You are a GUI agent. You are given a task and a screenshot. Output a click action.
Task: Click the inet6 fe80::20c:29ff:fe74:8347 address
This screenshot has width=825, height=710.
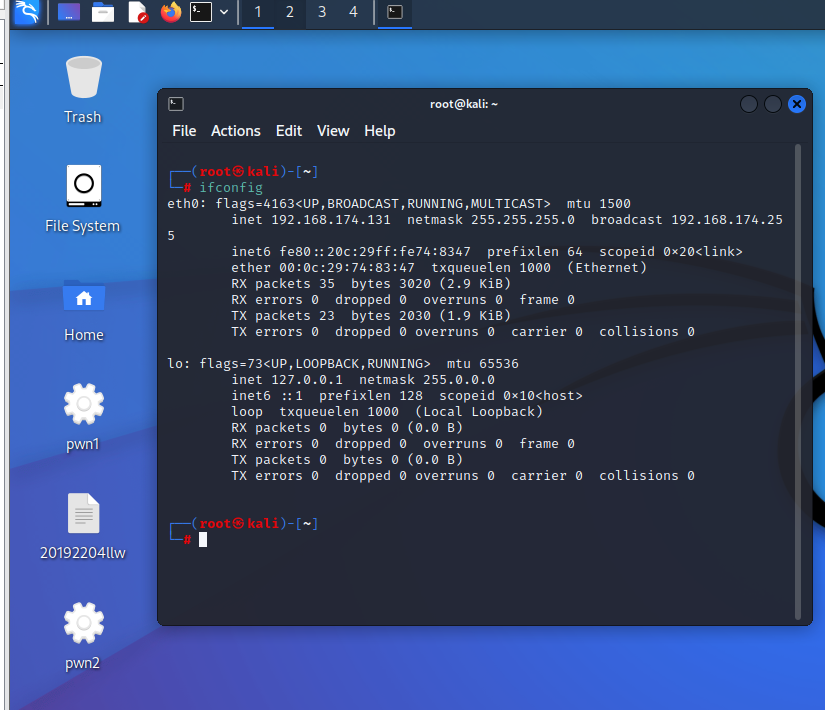point(375,252)
